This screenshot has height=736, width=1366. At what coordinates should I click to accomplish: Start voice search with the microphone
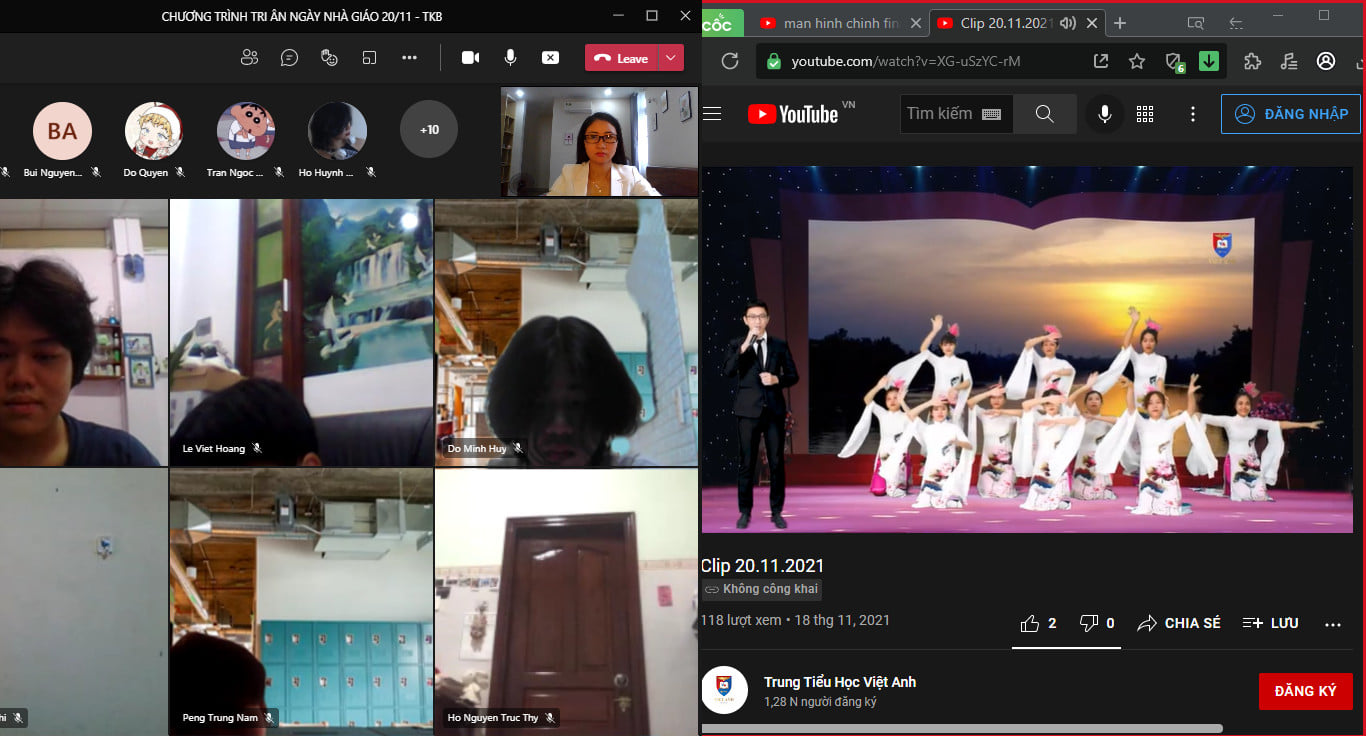tap(1105, 114)
